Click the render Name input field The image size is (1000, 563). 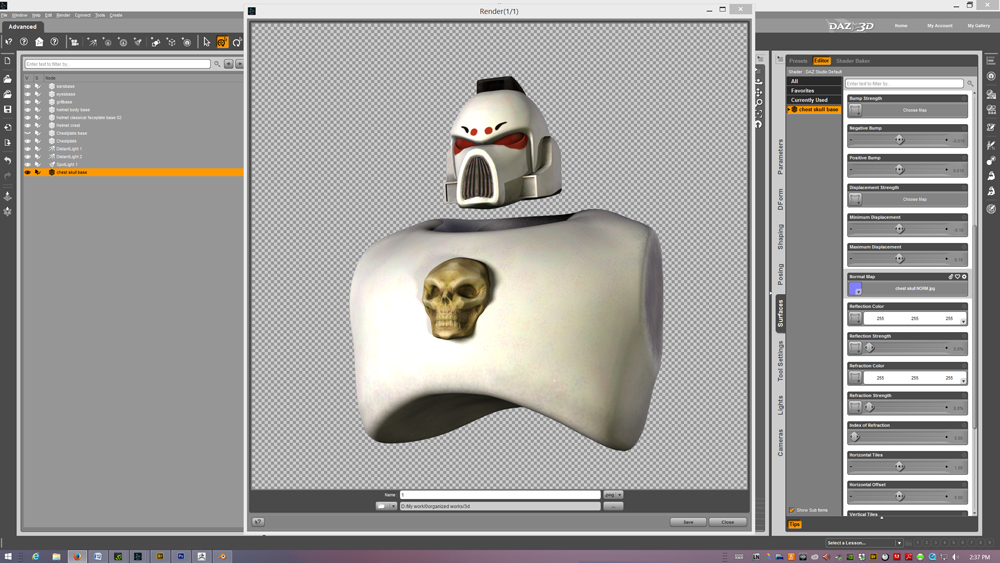click(x=500, y=495)
